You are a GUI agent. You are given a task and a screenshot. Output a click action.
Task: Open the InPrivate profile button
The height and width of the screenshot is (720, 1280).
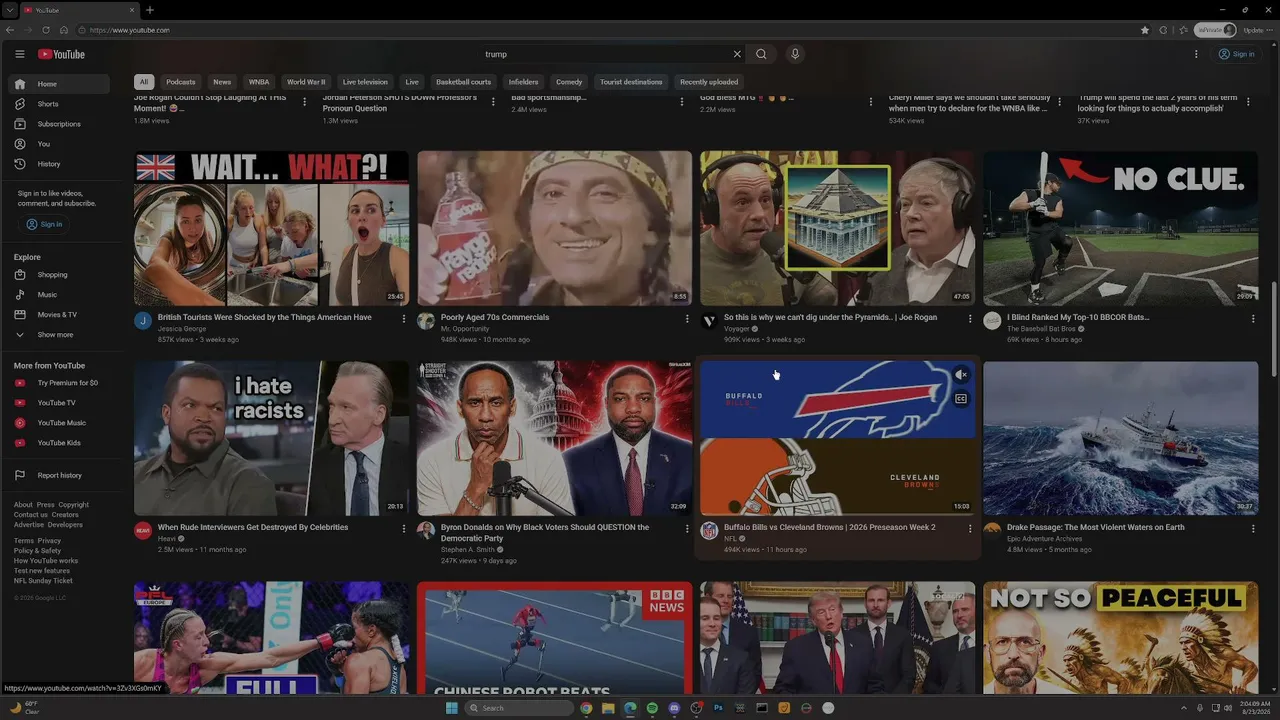tap(1216, 30)
